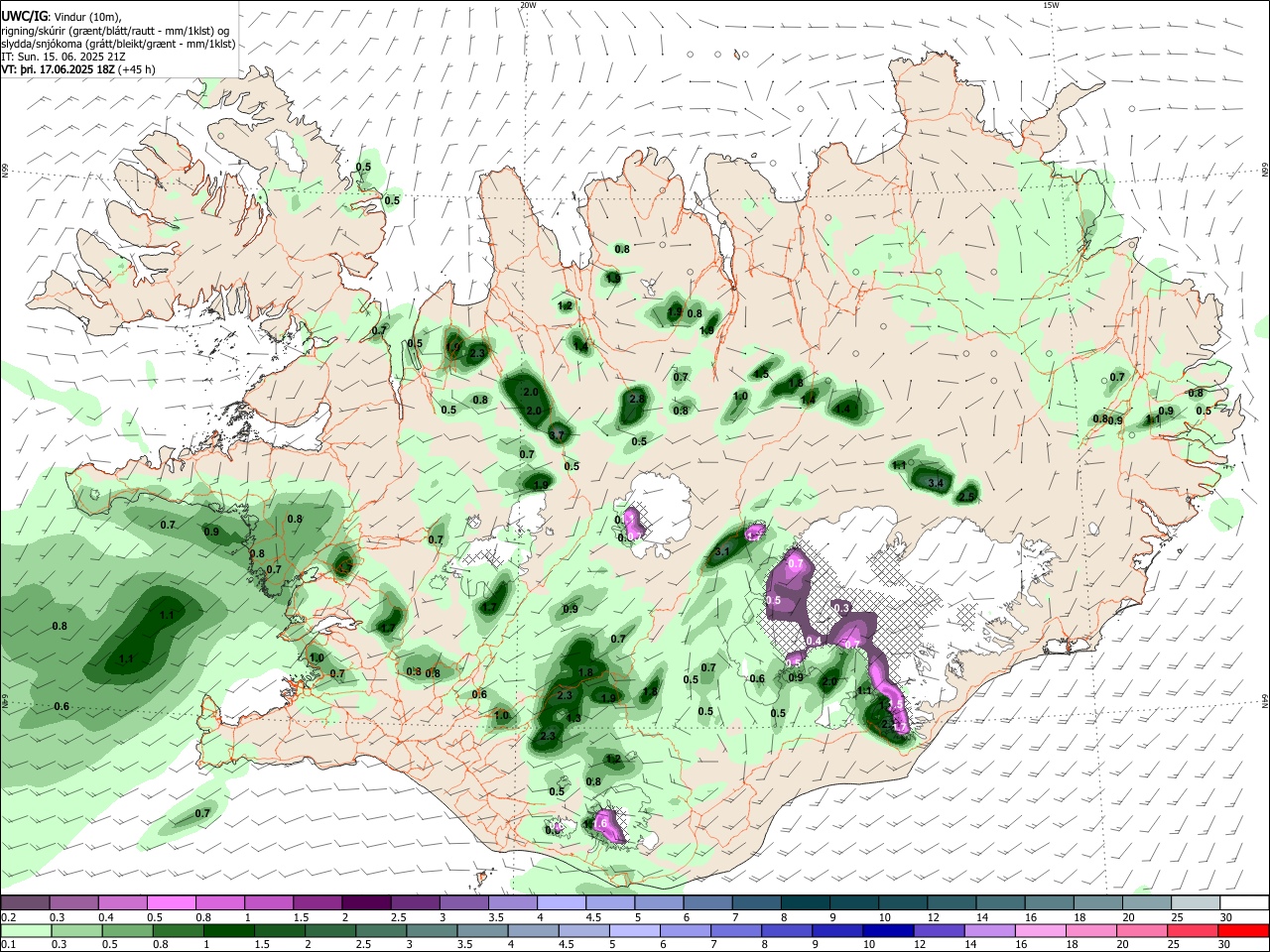Pick the bright pink swatch labeled 0.5 in the top scale
The width and height of the screenshot is (1270, 952).
click(171, 903)
